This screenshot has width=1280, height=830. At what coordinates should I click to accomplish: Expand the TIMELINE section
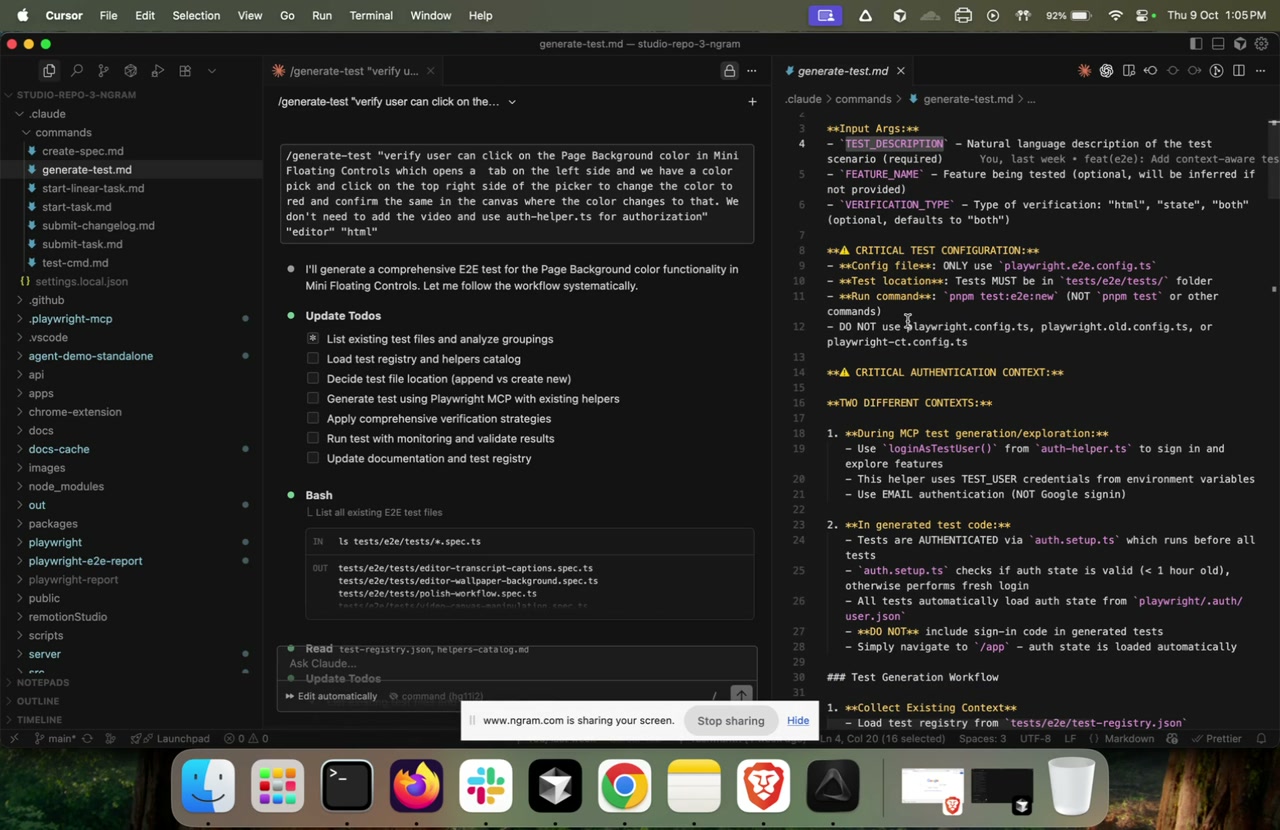38,720
